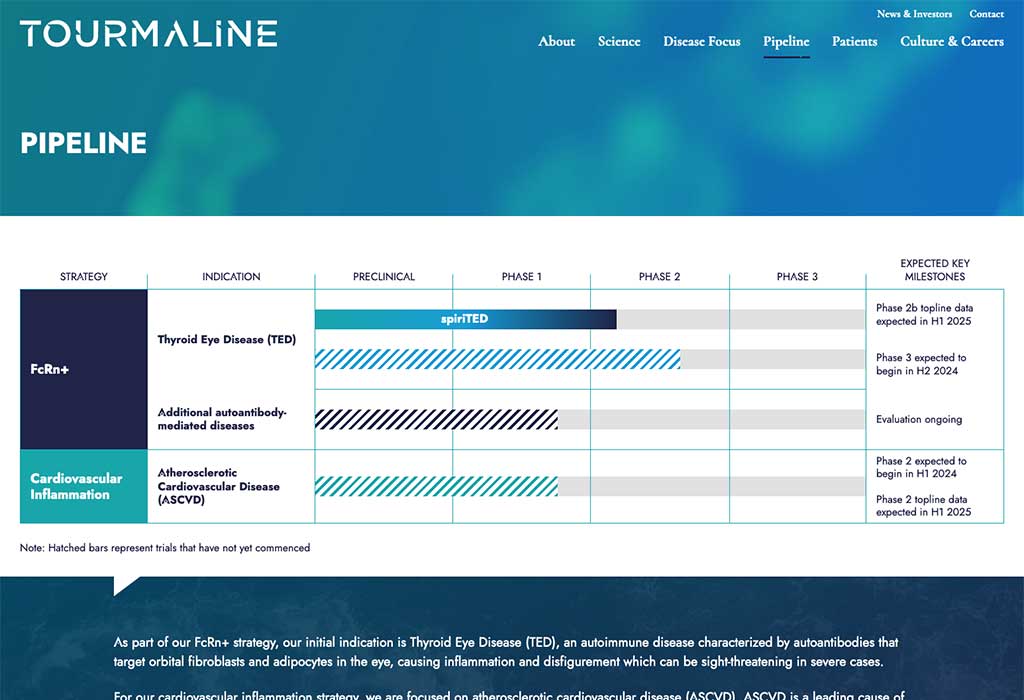This screenshot has height=700, width=1024.
Task: Open the About page
Action: click(x=556, y=42)
